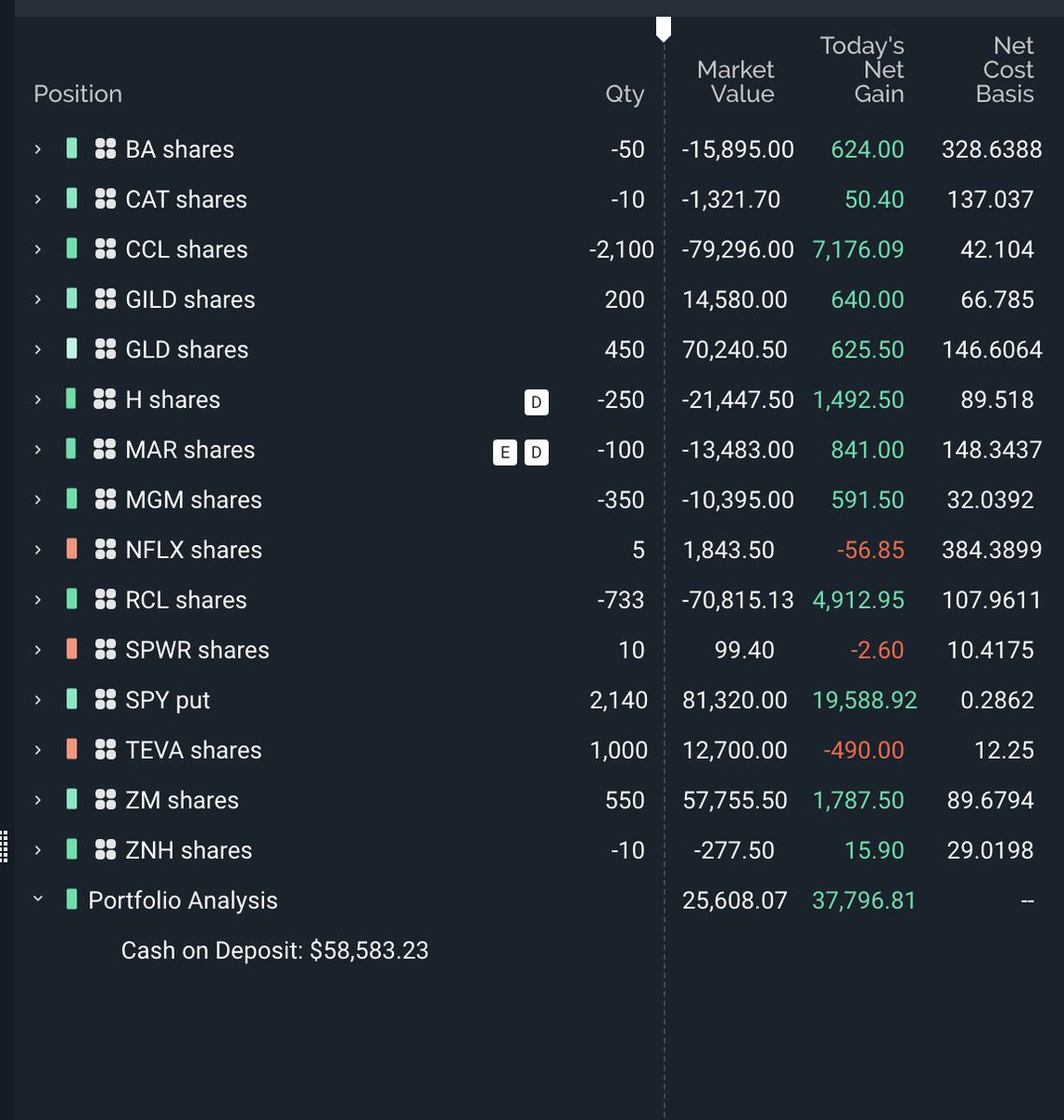Click the grid icon beside ZM shares

pos(105,799)
